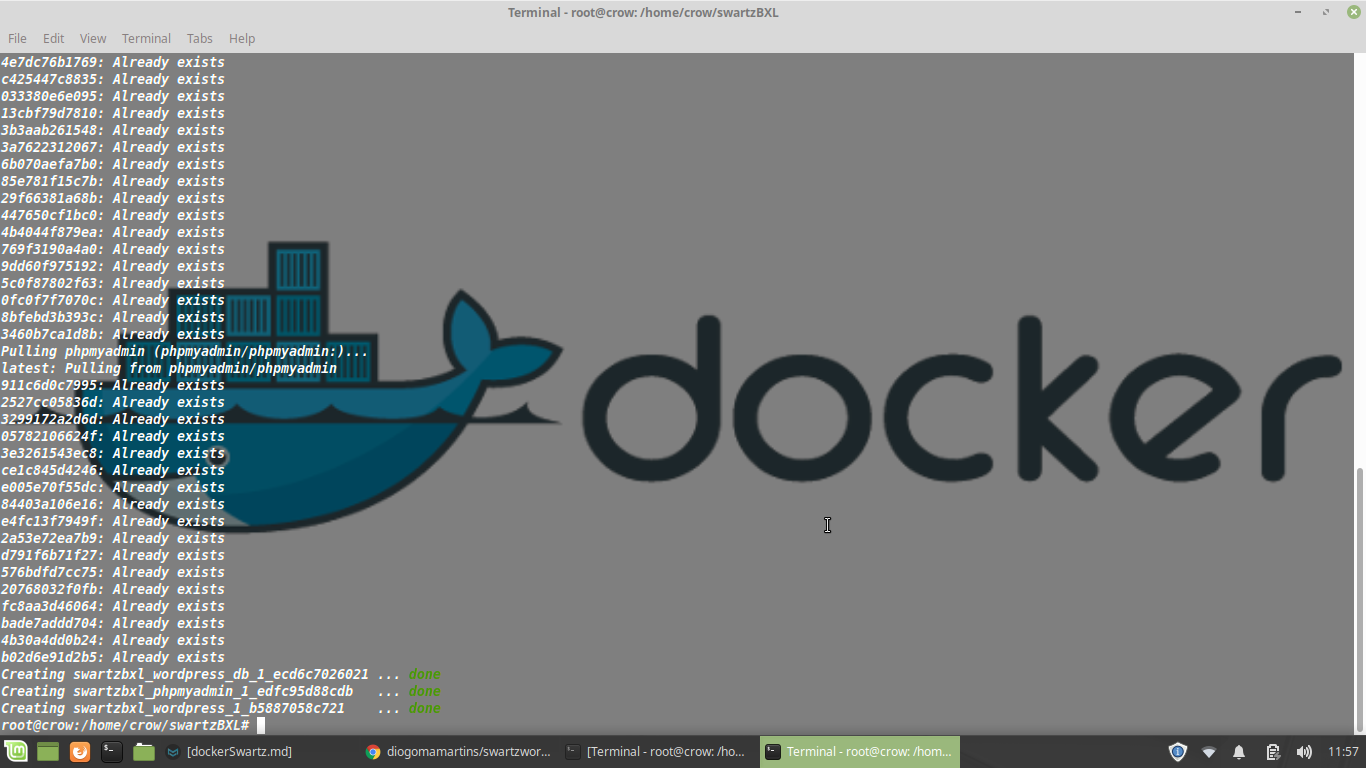The image size is (1366, 768).
Task: Open the network Wi-Fi tray icon
Action: pos(1209,752)
